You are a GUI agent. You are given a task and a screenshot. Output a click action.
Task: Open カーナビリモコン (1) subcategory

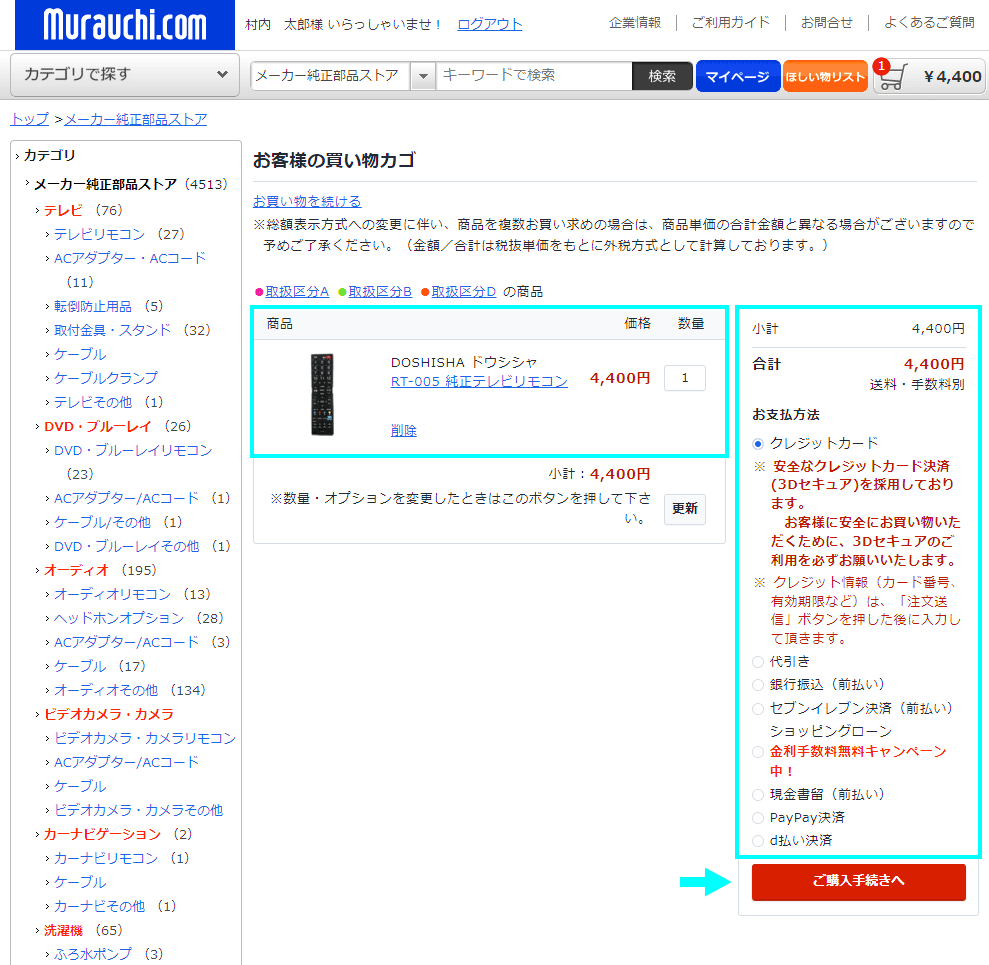[x=105, y=858]
